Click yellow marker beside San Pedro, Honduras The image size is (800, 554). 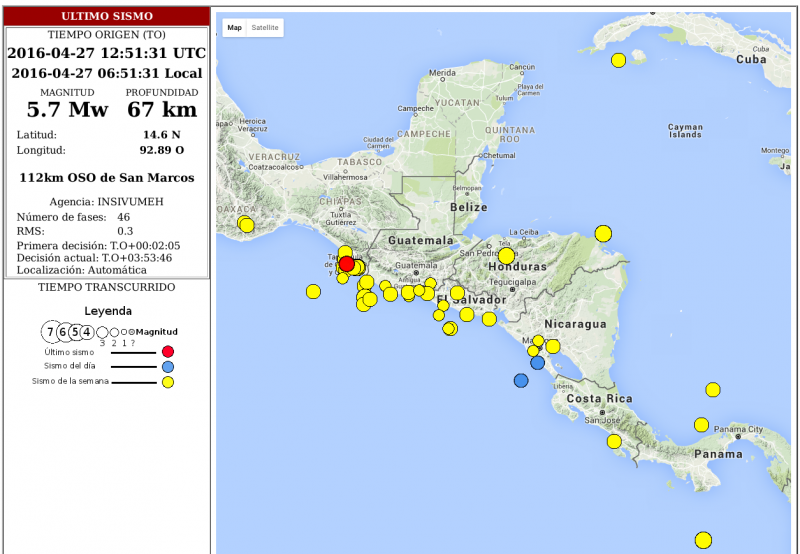(506, 256)
